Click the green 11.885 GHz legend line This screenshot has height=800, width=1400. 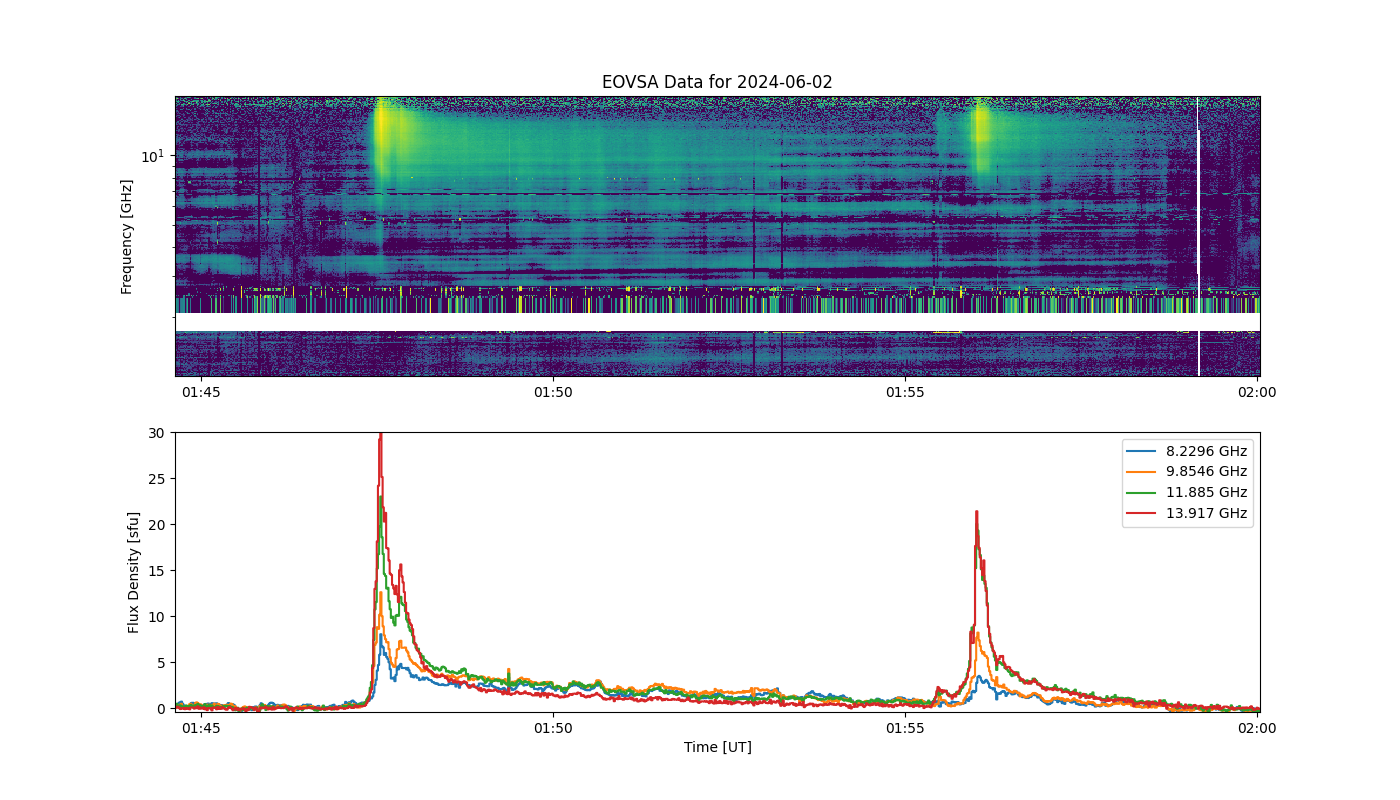1144,492
